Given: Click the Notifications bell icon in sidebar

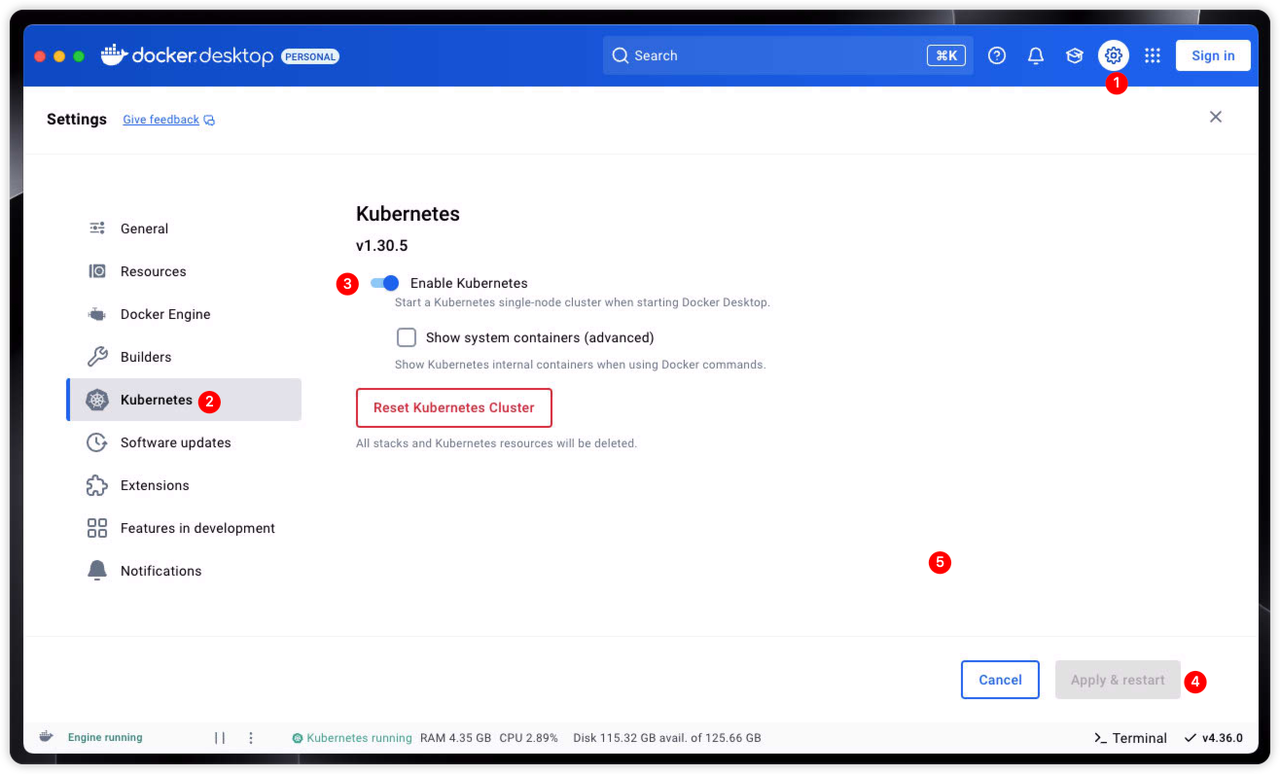Looking at the screenshot, I should click(97, 571).
